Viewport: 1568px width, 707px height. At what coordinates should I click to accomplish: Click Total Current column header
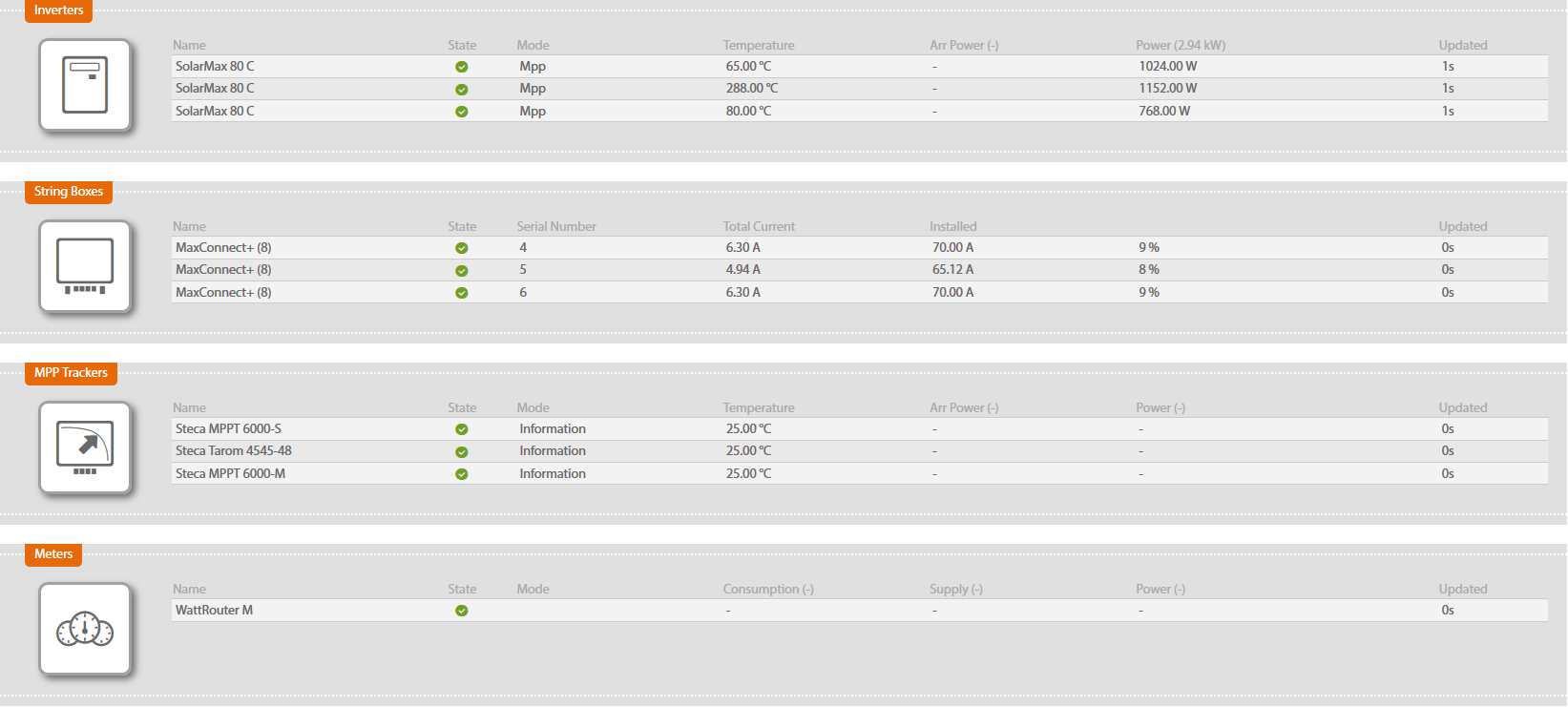coord(759,226)
